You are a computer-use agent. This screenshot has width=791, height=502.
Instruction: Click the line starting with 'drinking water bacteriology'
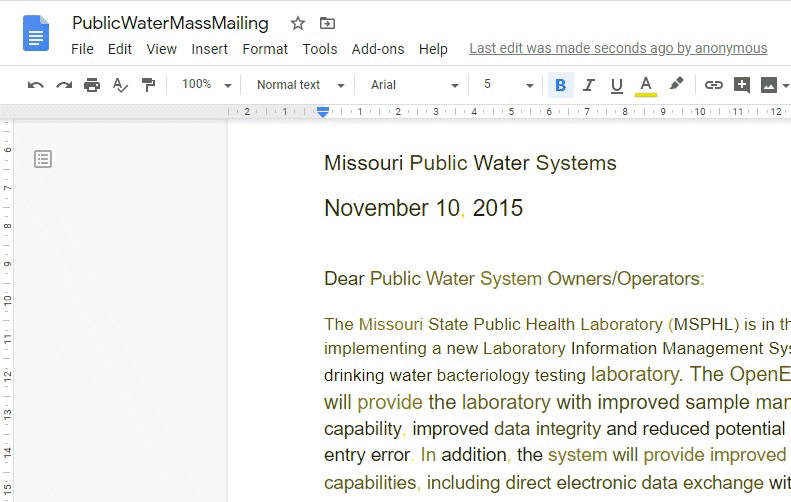coord(555,375)
